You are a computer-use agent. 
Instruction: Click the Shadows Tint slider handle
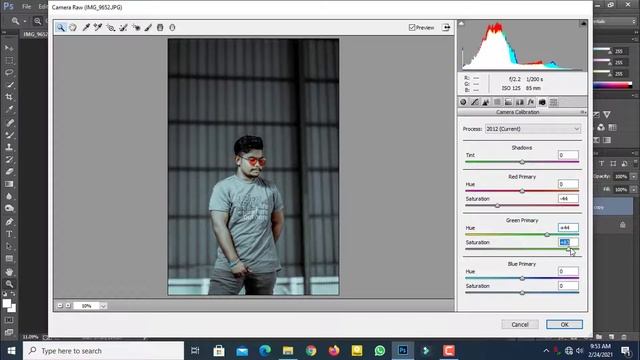click(x=522, y=162)
